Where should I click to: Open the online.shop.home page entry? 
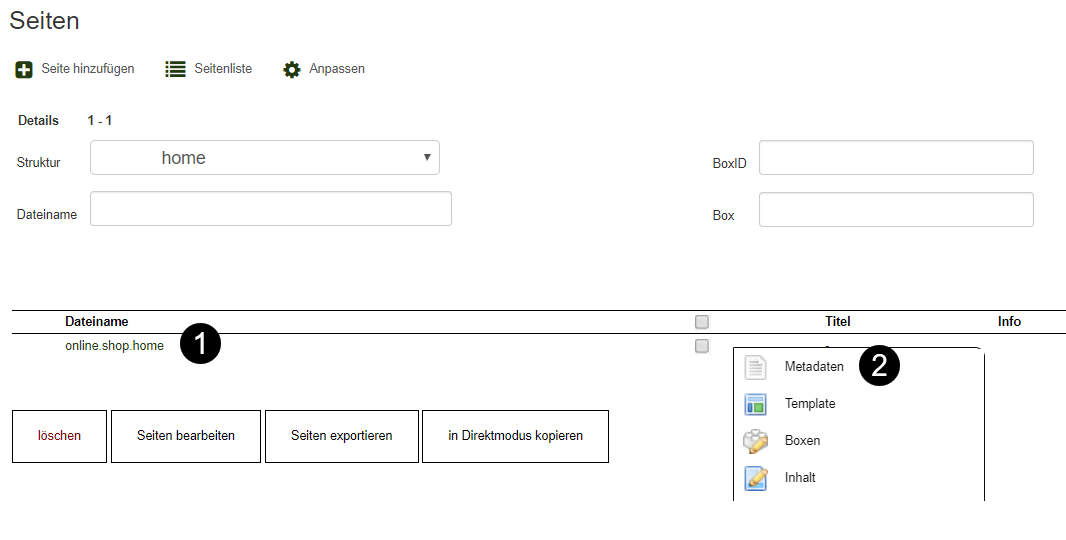pyautogui.click(x=114, y=347)
